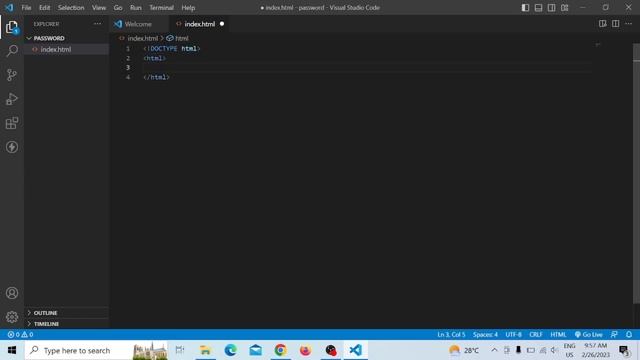Switch to the Welcome tab
Screen dimensions: 640x360
coord(138,24)
